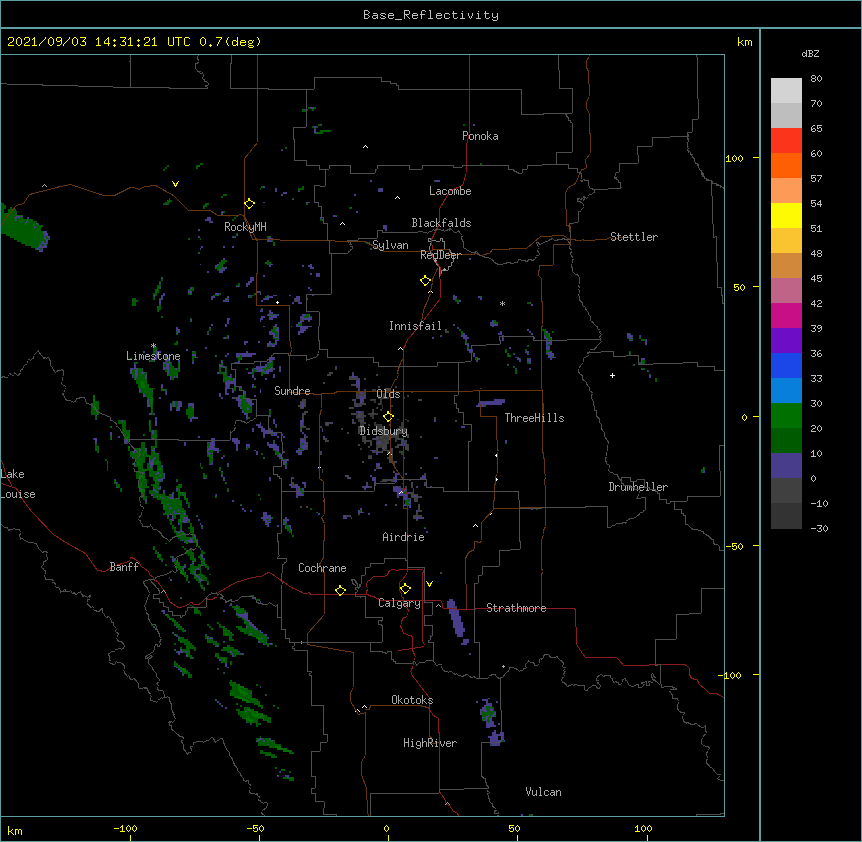Click the Sundre label
Viewport: 862px width, 842px height.
point(292,391)
